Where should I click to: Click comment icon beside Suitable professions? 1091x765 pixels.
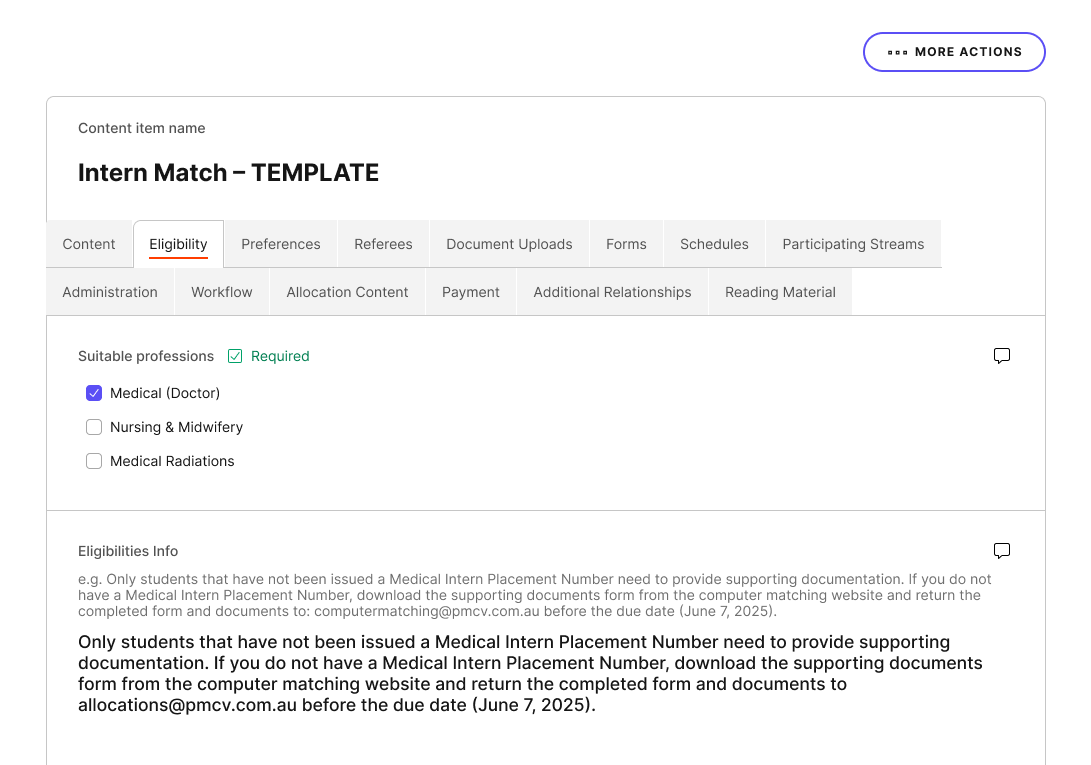(1002, 356)
